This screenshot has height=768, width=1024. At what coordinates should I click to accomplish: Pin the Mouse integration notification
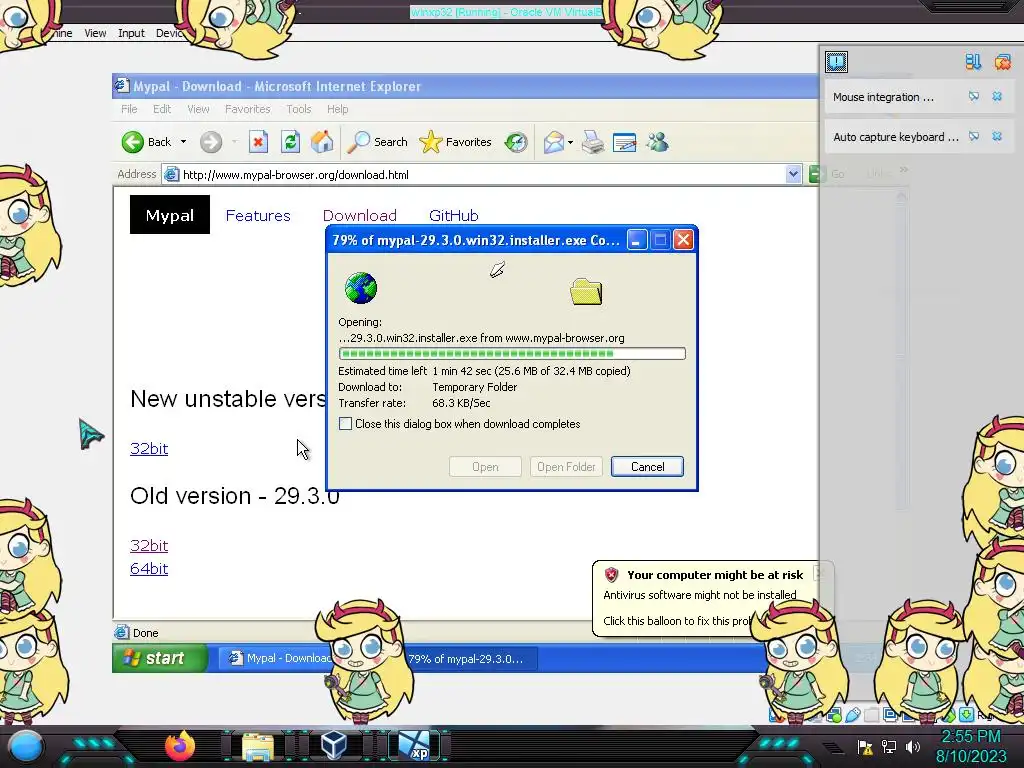coord(974,97)
